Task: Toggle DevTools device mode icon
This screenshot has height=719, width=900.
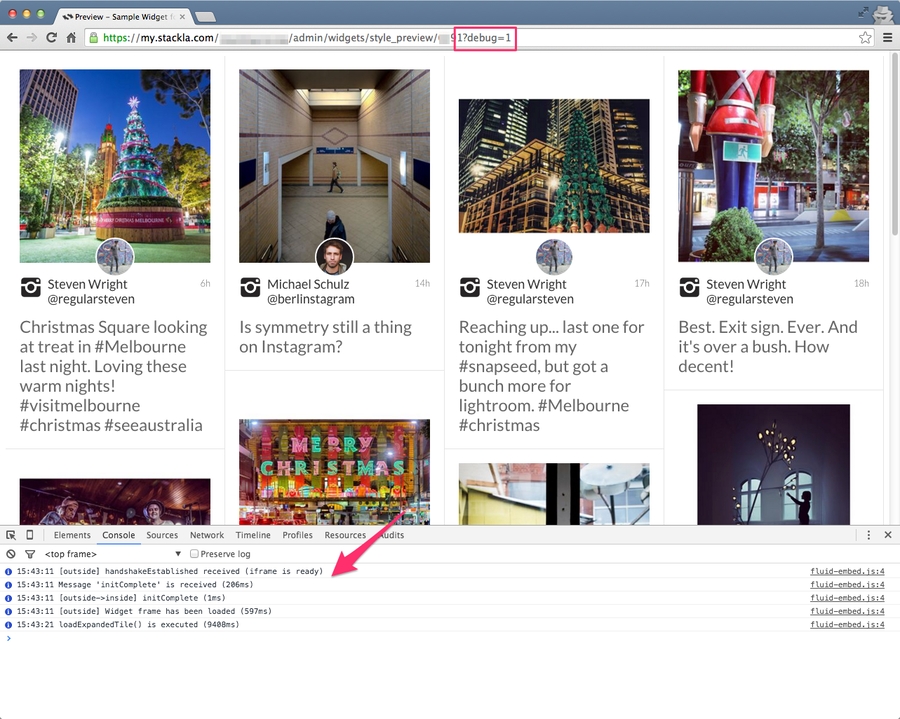Action: 30,535
